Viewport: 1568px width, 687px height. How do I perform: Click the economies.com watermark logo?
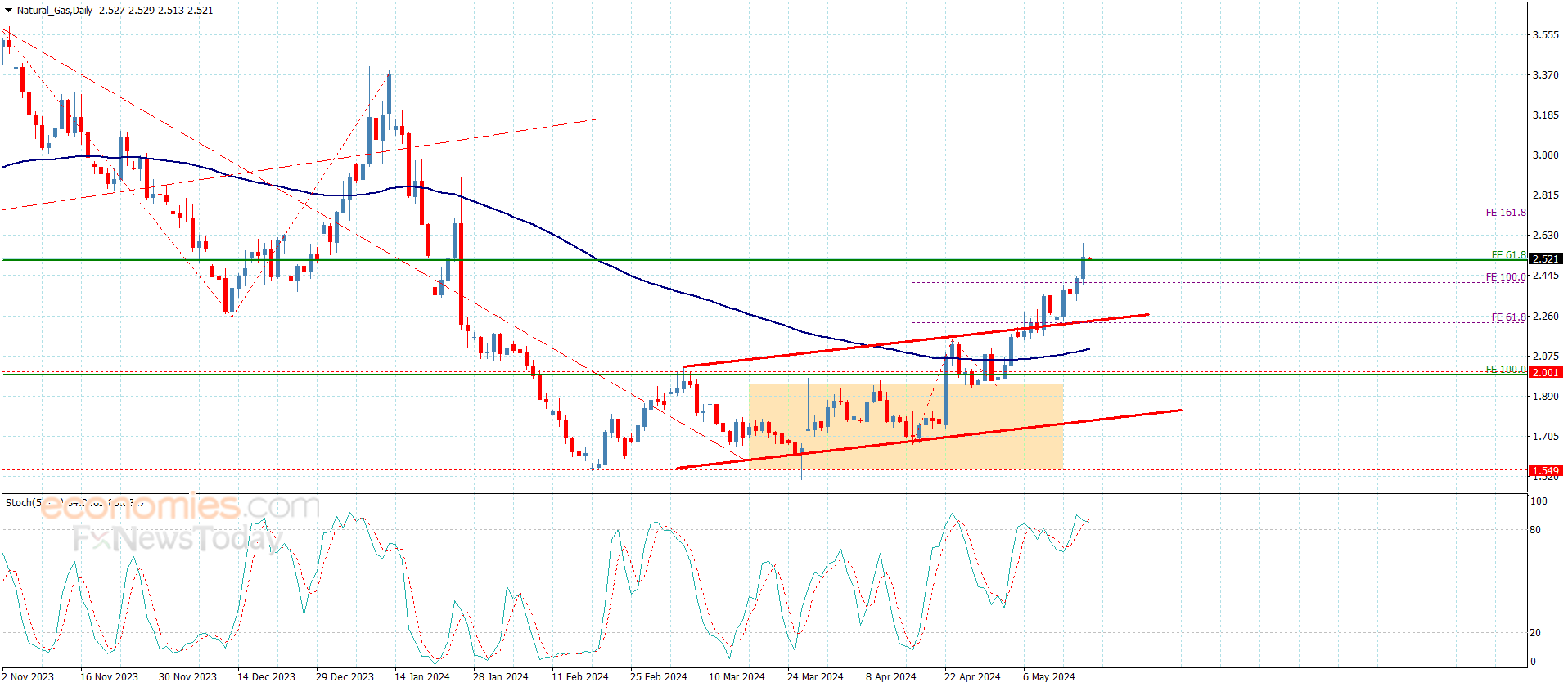tap(178, 507)
